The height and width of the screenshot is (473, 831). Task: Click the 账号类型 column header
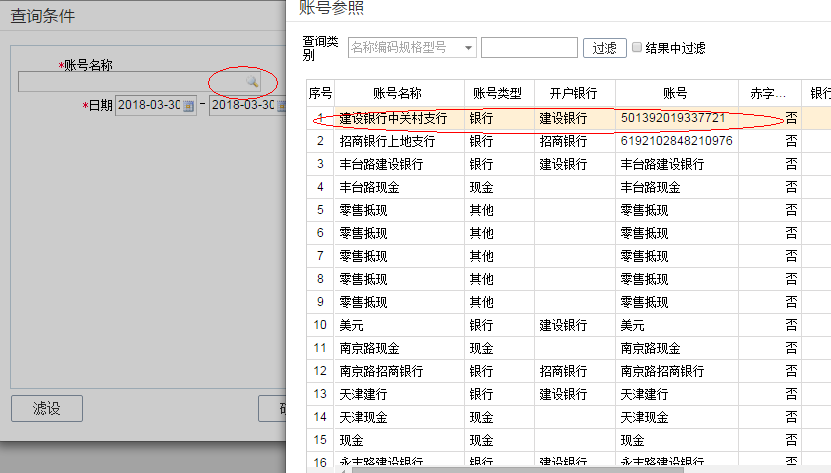click(x=498, y=93)
